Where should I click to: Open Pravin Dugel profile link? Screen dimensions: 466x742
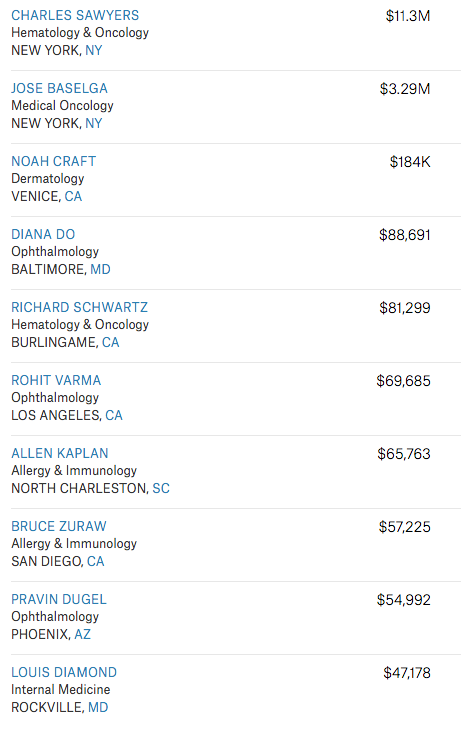pos(59,599)
